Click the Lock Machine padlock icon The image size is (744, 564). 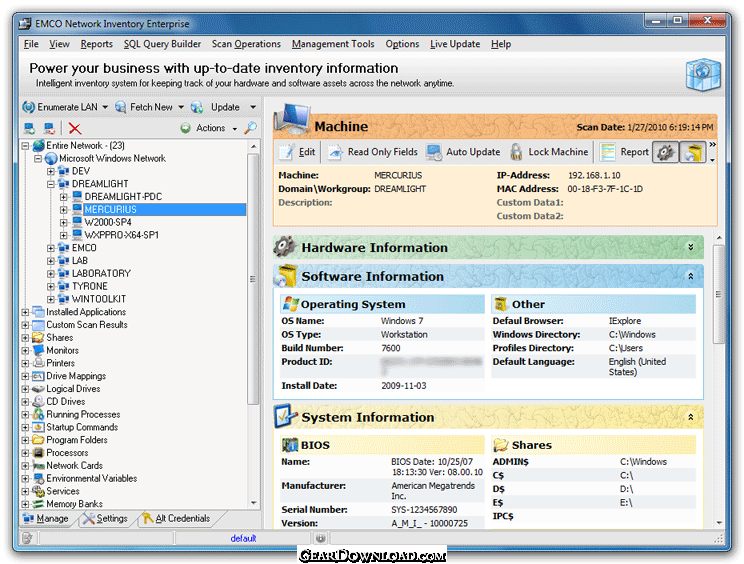[516, 152]
